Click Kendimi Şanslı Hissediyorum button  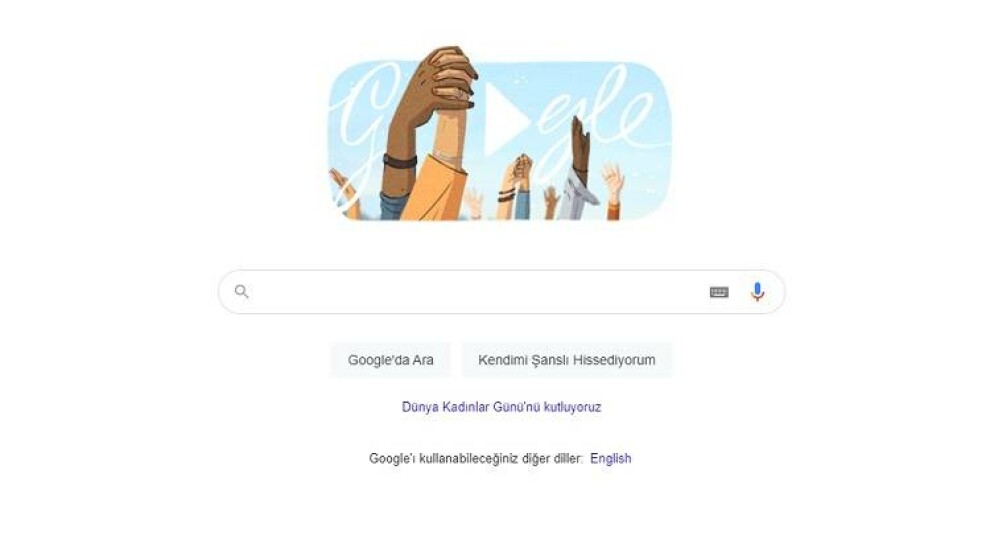pyautogui.click(x=566, y=360)
